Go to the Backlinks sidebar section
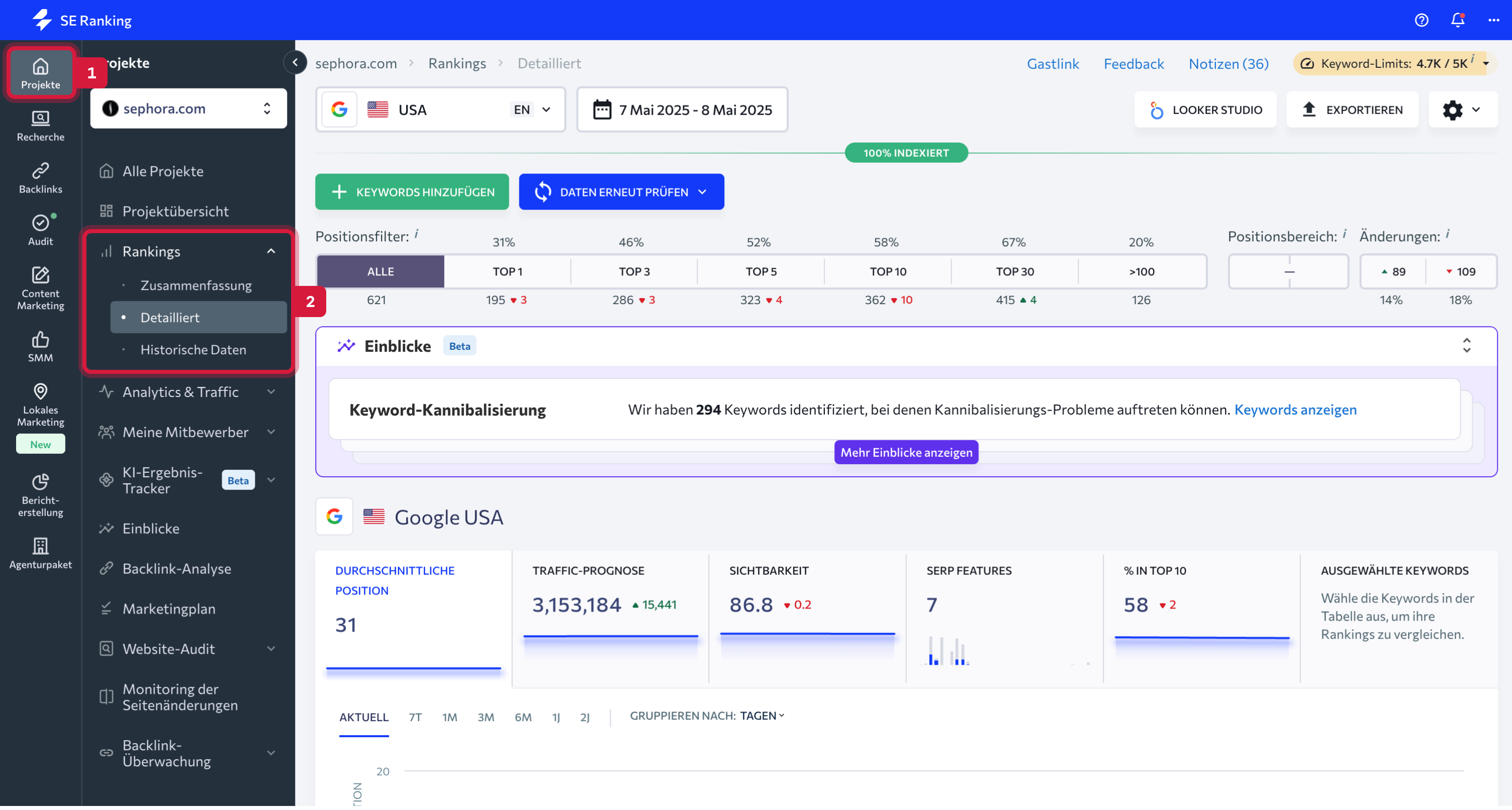 point(40,178)
